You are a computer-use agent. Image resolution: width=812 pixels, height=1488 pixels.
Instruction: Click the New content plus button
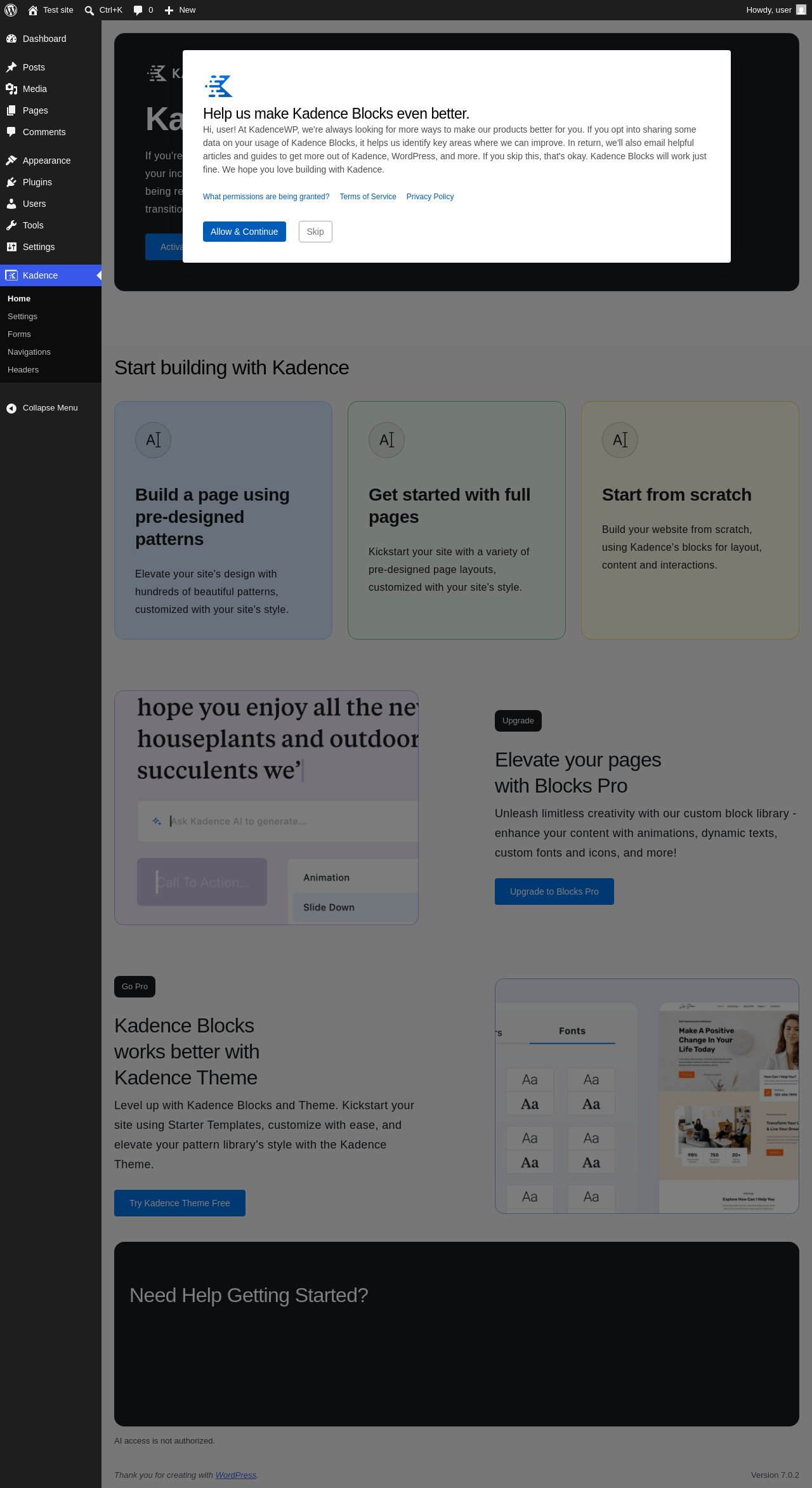(x=180, y=10)
